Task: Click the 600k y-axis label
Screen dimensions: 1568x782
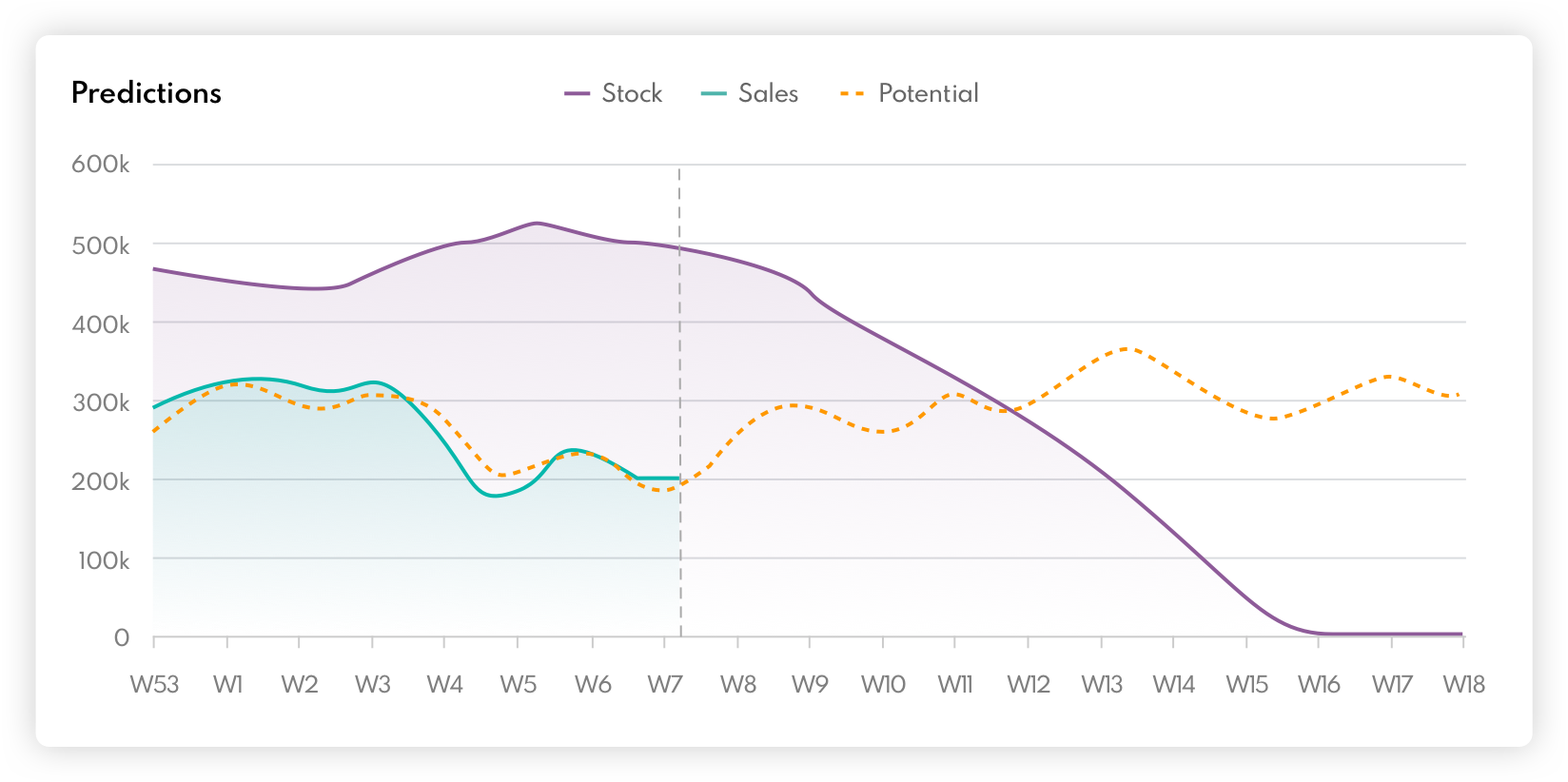Action: pyautogui.click(x=101, y=165)
